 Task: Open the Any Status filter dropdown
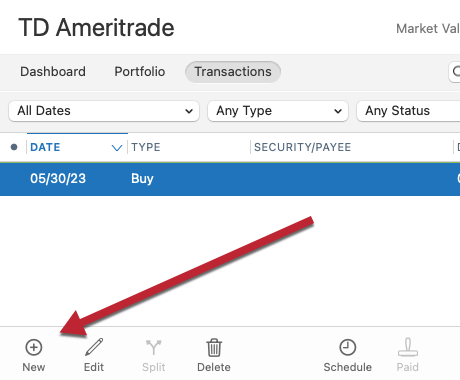click(408, 111)
